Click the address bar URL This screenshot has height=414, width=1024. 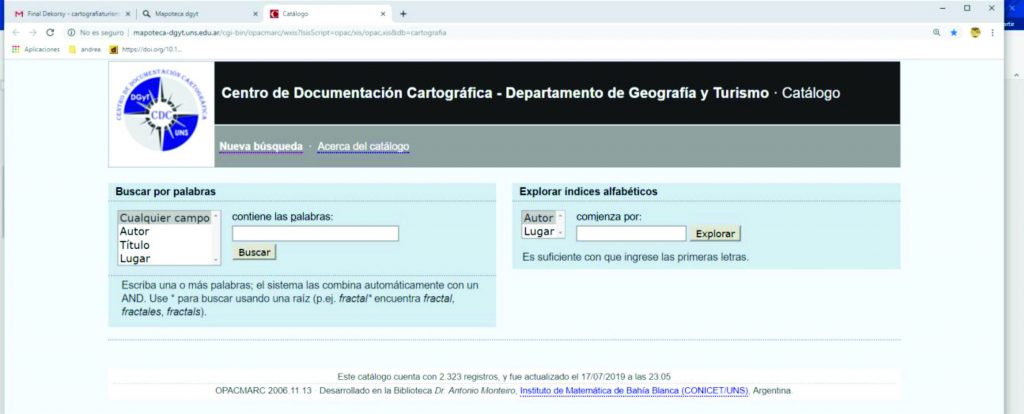tap(289, 32)
